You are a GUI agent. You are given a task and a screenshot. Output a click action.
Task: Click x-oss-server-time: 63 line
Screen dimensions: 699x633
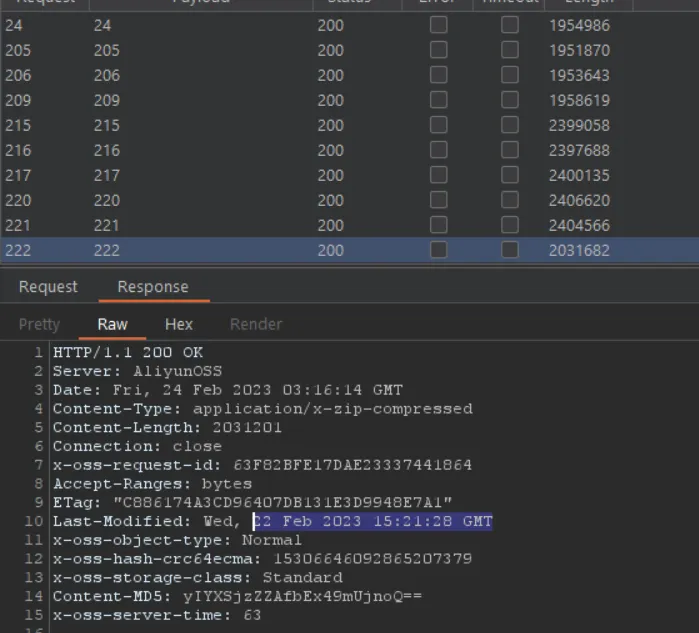pos(157,615)
